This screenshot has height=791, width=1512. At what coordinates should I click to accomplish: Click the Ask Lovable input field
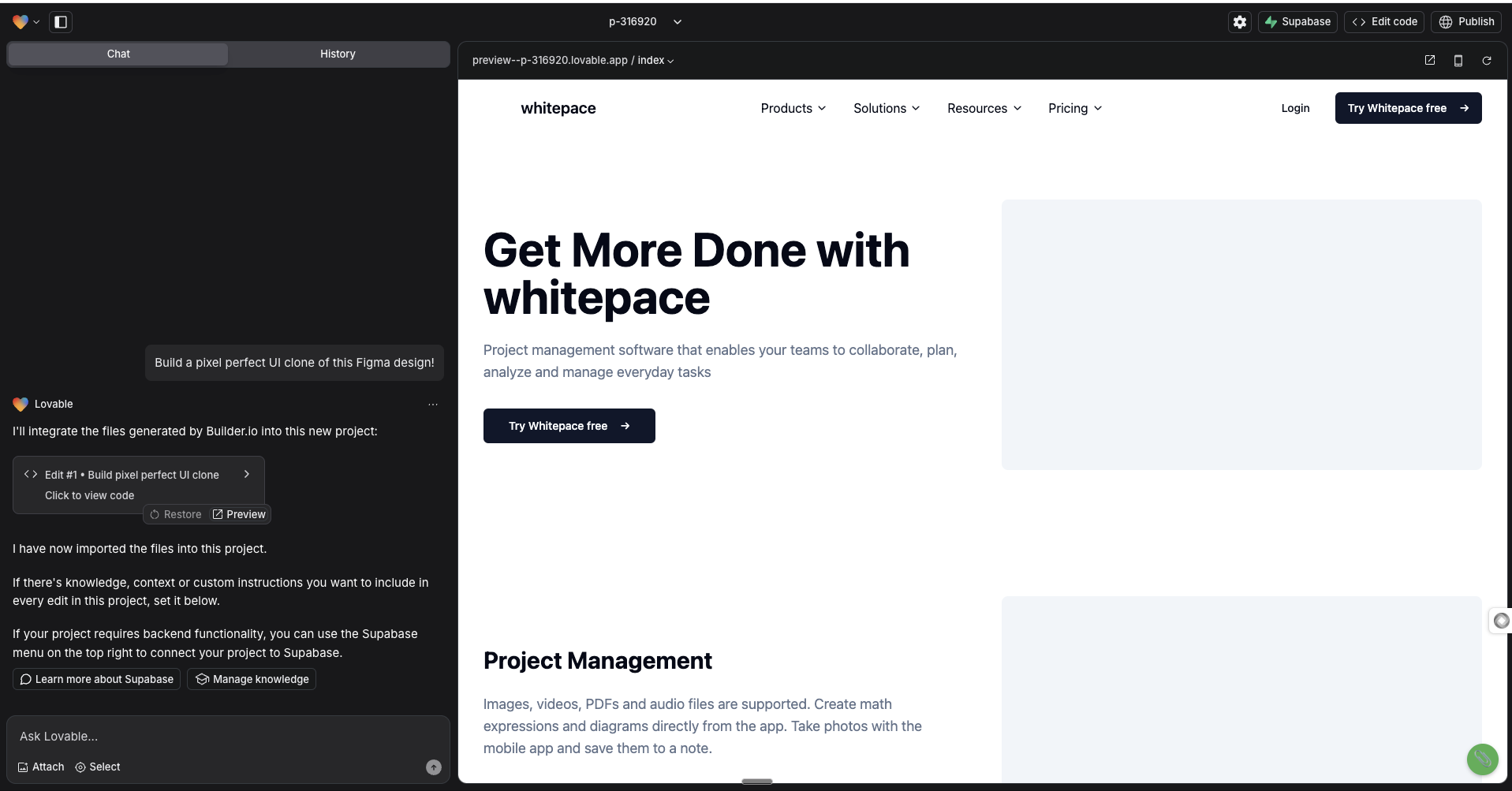(227, 736)
